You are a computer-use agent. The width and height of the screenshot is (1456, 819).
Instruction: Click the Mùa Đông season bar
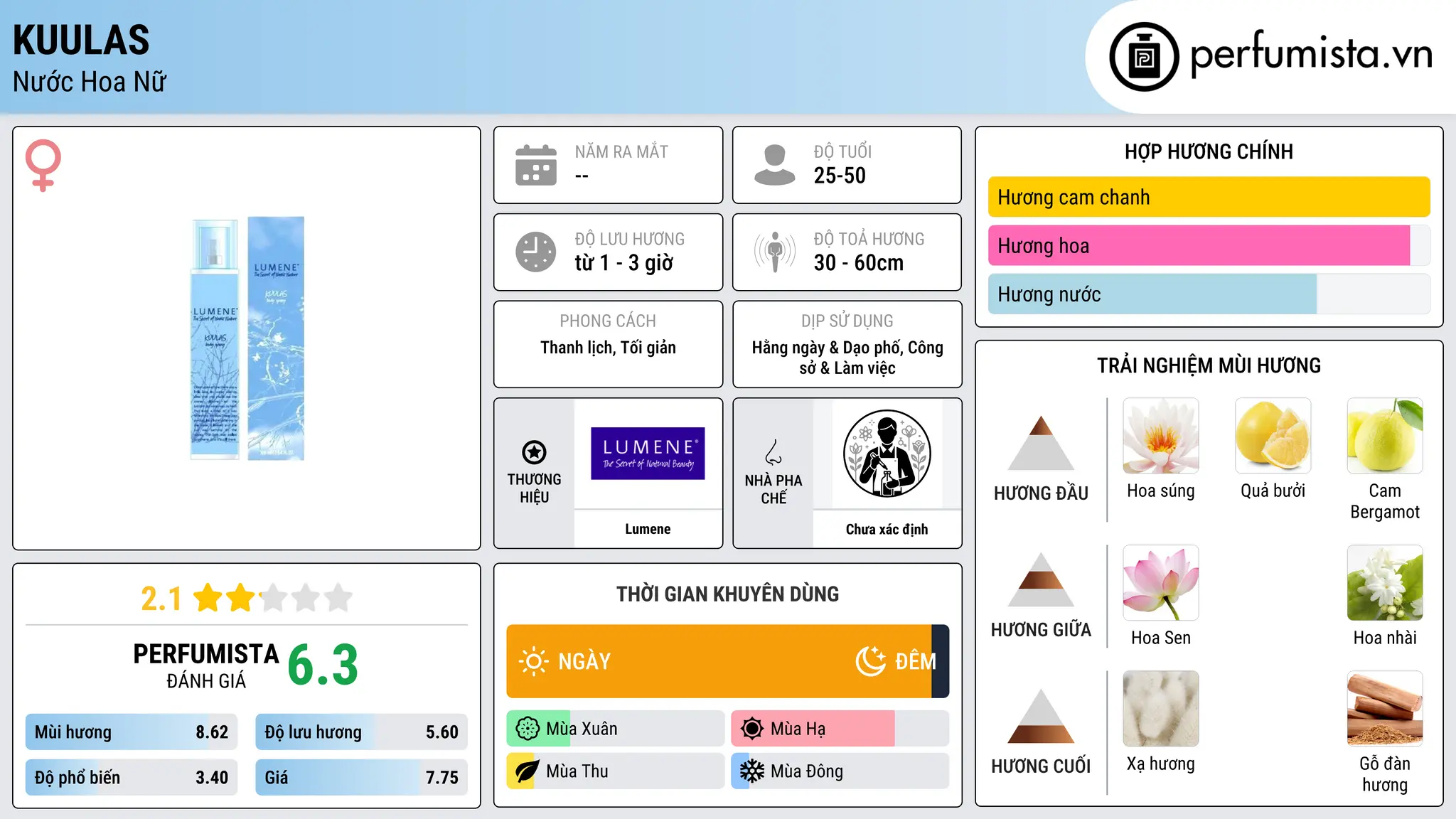(840, 771)
